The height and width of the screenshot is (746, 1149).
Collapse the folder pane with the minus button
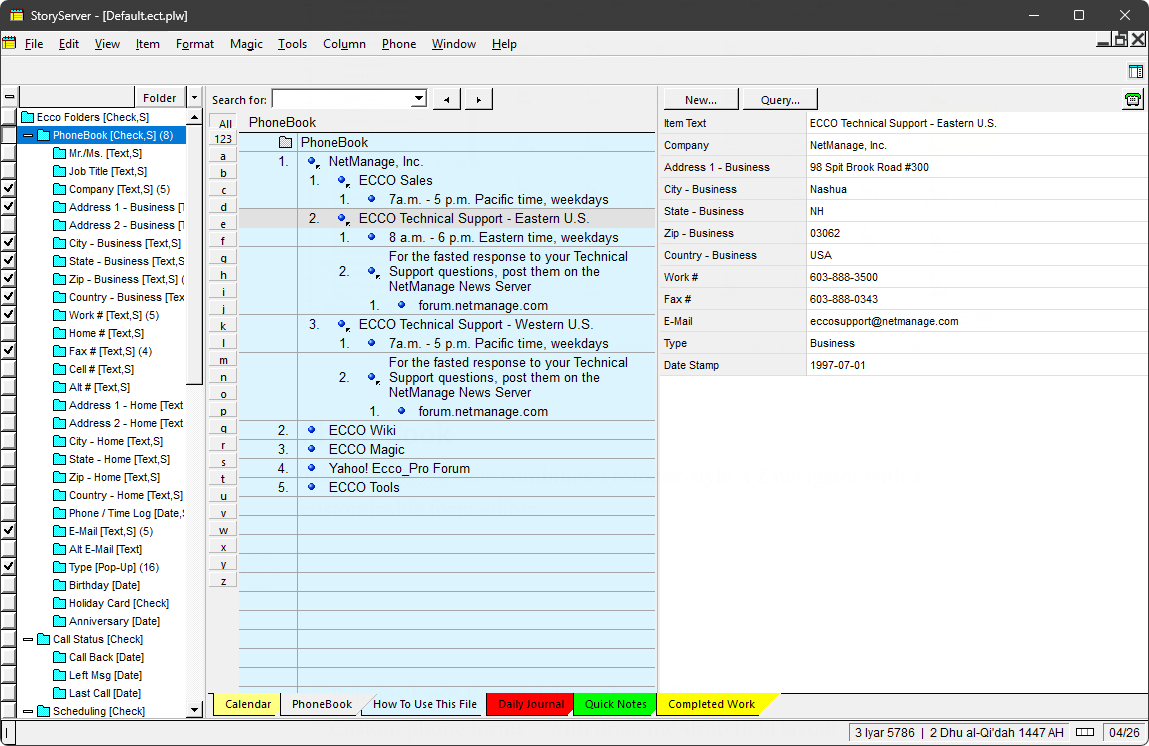9,97
